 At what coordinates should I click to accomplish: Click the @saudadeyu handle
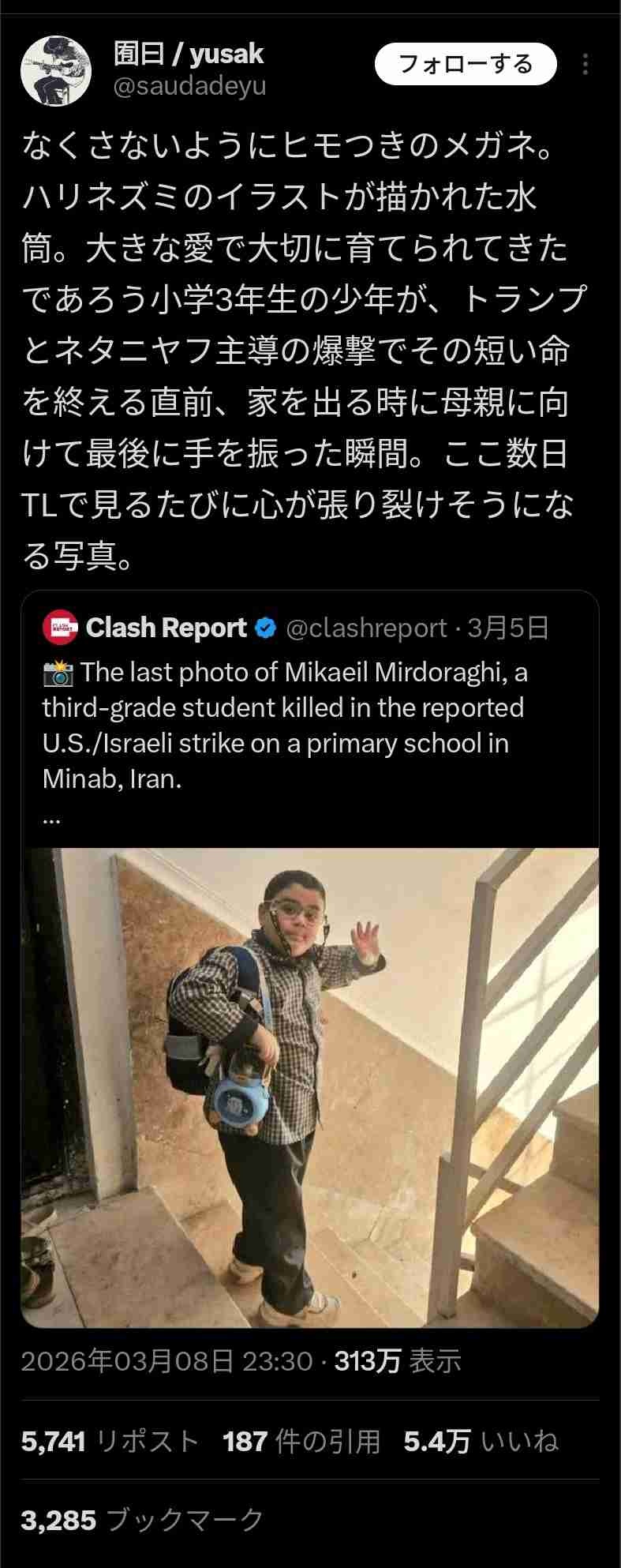[190, 86]
